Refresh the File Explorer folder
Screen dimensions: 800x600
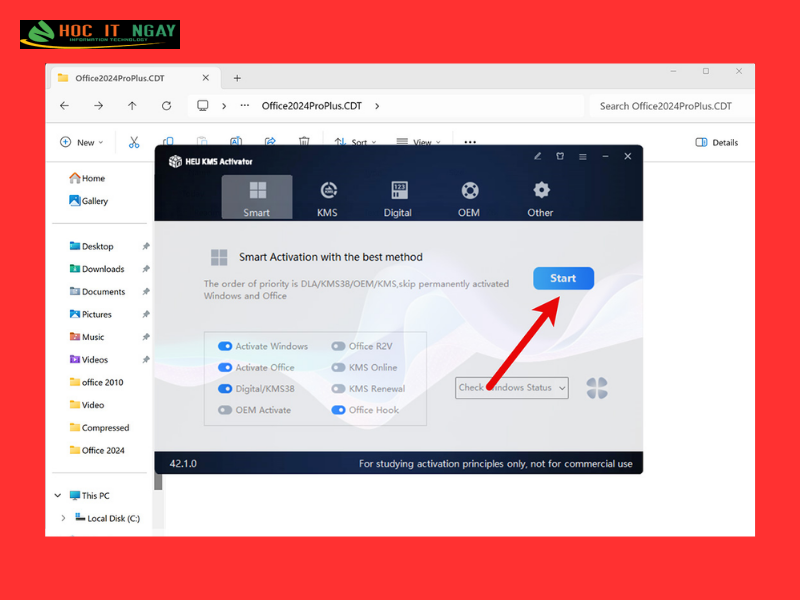[166, 106]
